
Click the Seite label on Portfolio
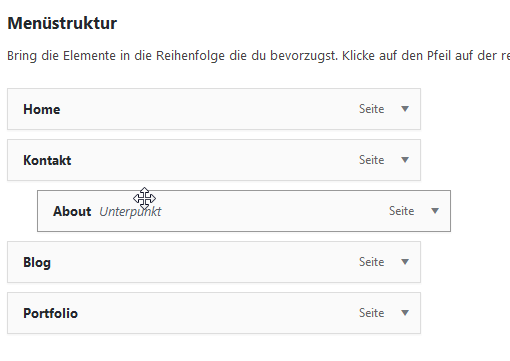coord(372,313)
